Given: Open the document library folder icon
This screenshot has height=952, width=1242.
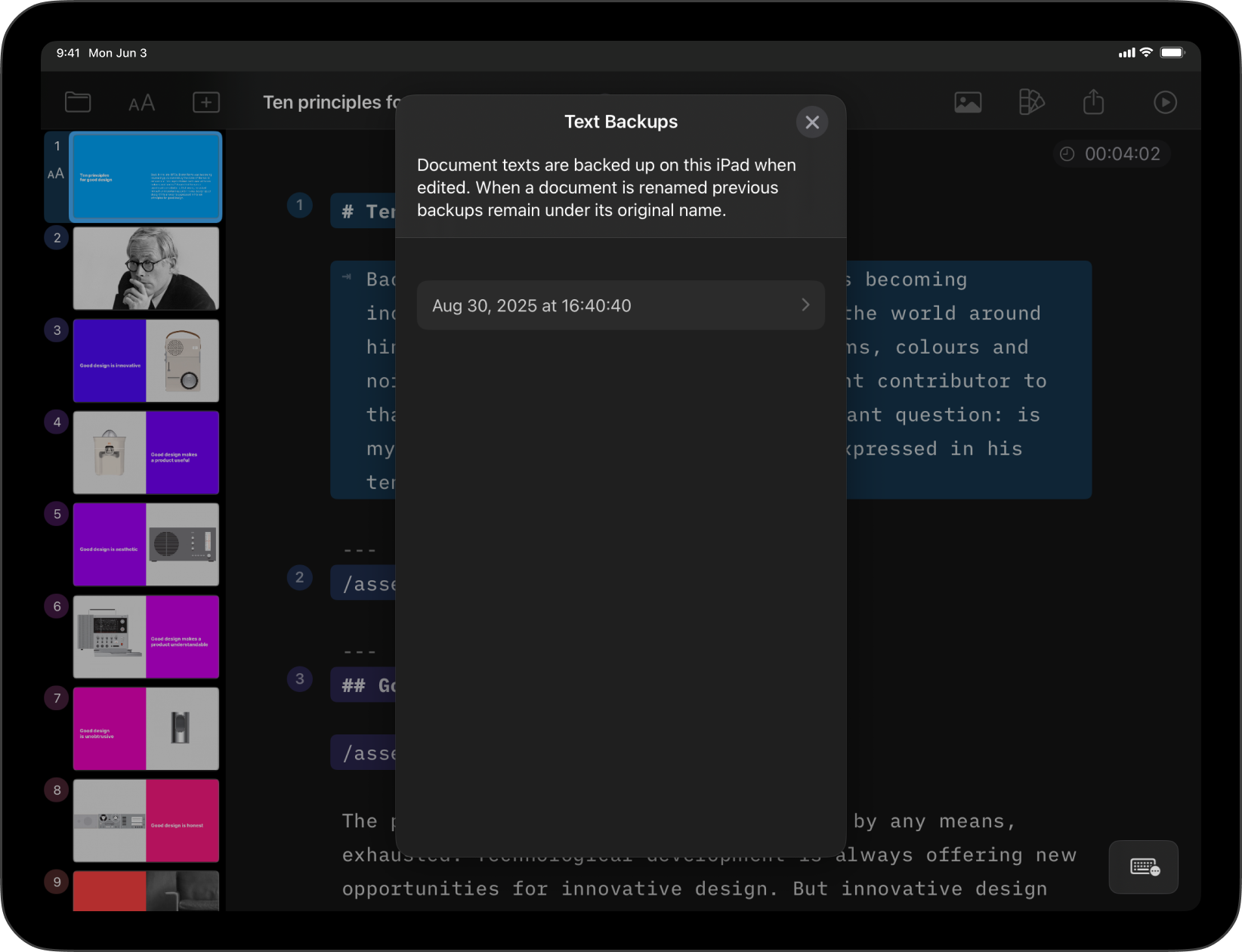Looking at the screenshot, I should pyautogui.click(x=77, y=102).
